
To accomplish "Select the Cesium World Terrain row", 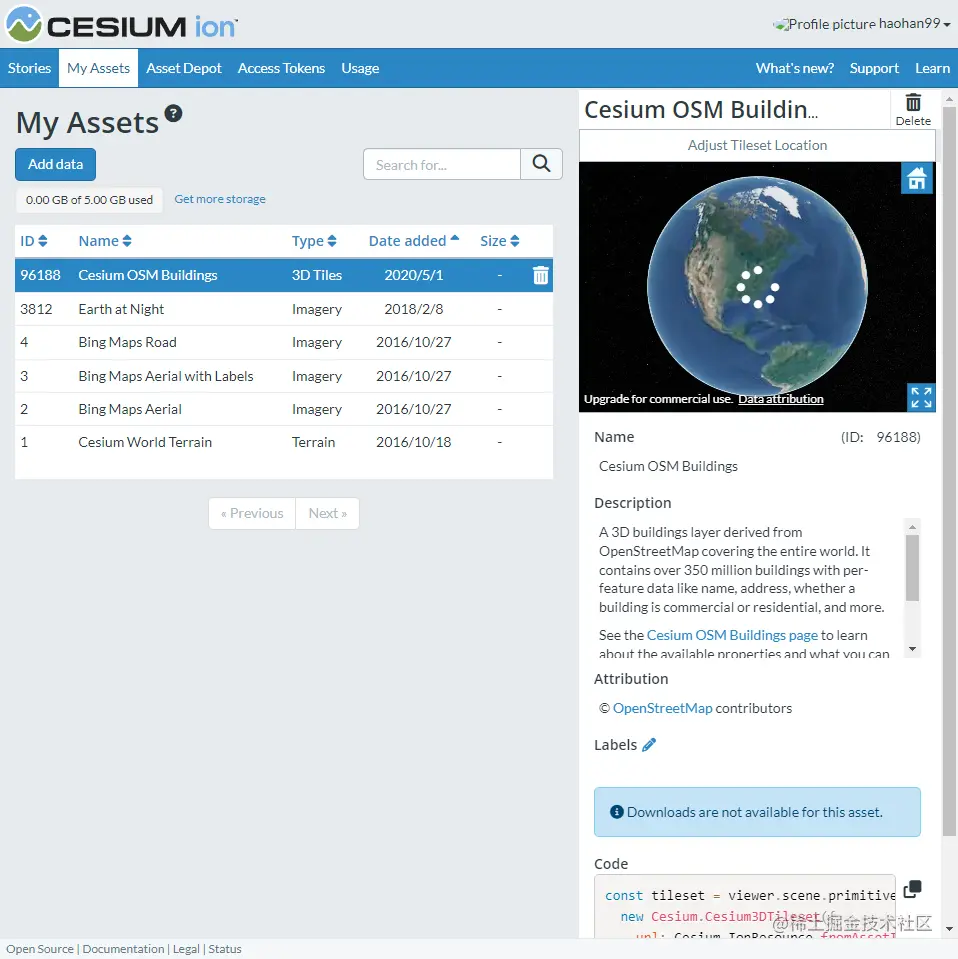I will (284, 442).
